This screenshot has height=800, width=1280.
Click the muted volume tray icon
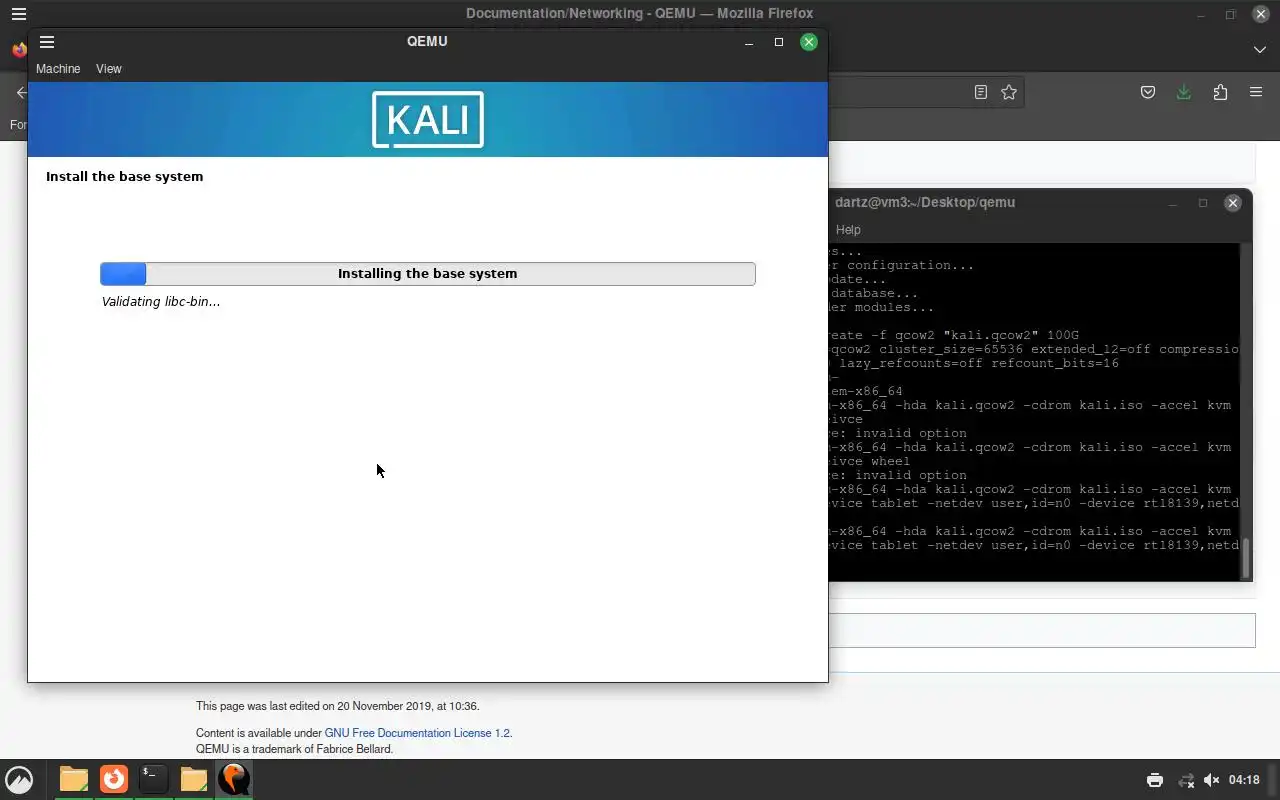(1212, 780)
